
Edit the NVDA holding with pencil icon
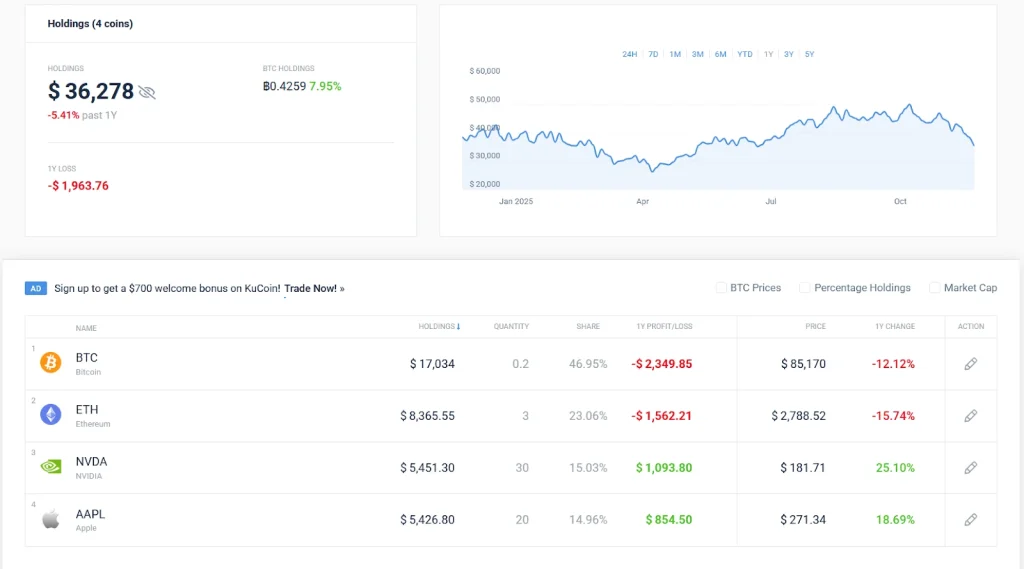970,468
